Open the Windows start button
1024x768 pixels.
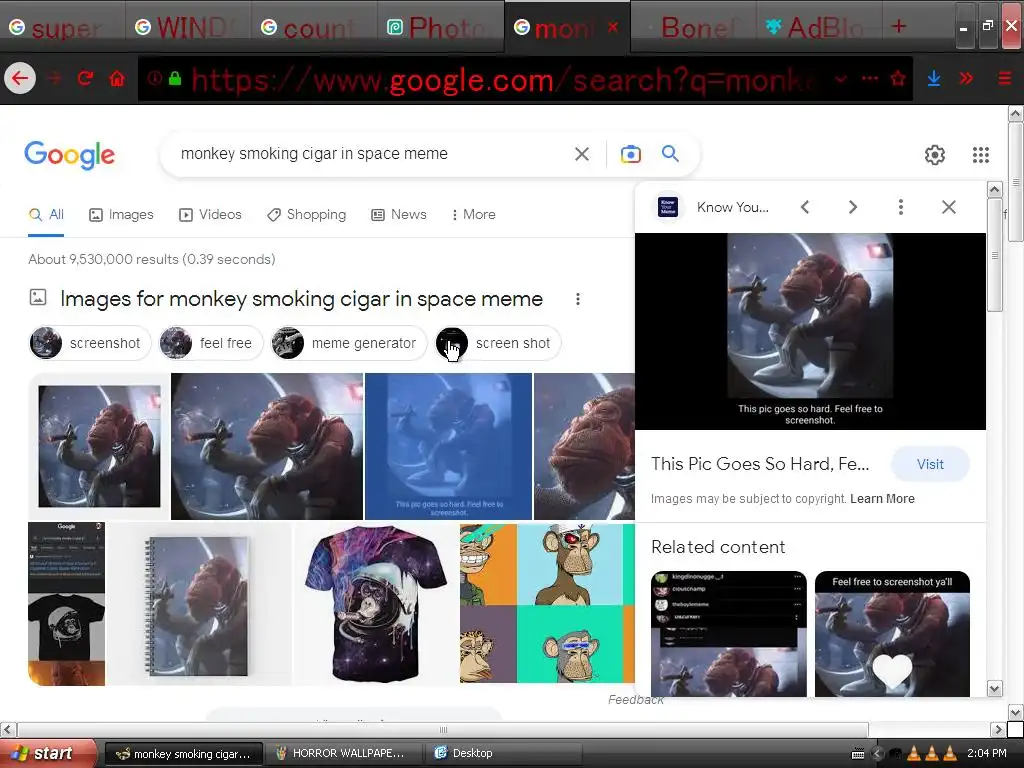tap(47, 753)
